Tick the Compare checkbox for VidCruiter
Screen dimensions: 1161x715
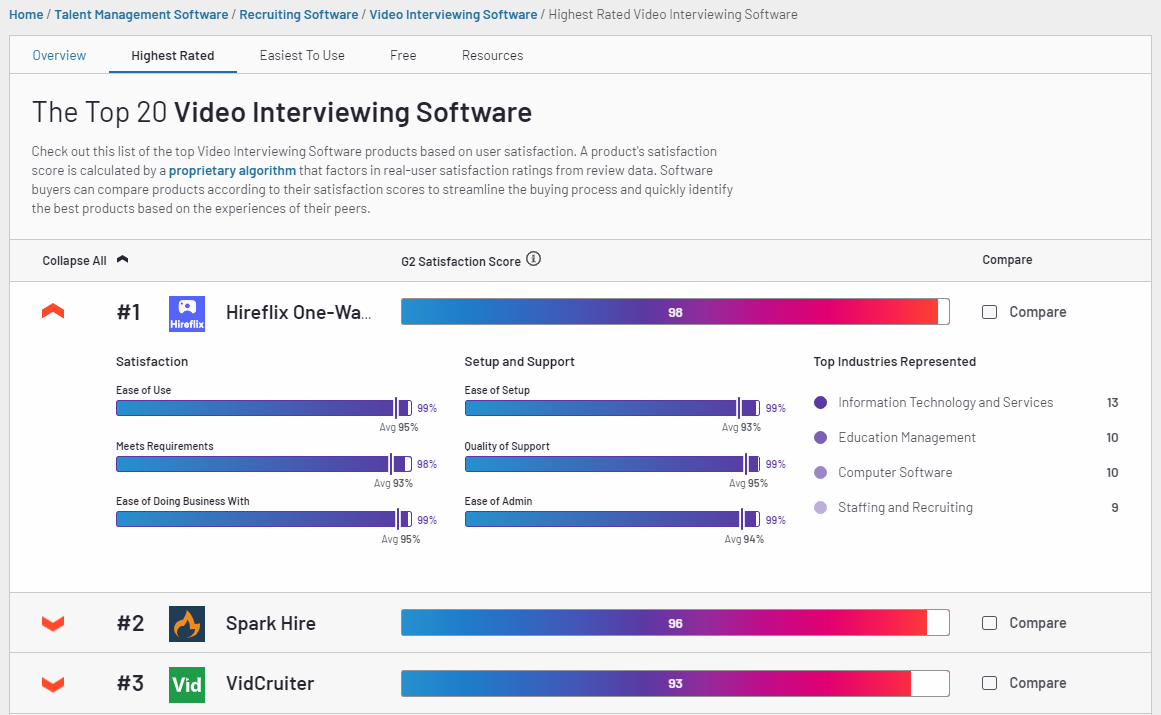(x=989, y=683)
